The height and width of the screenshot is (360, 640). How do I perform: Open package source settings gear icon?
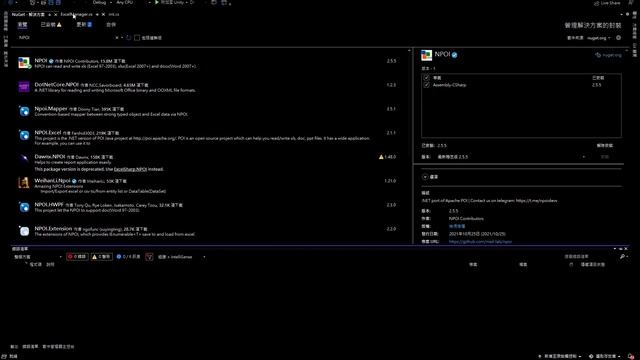(618, 38)
